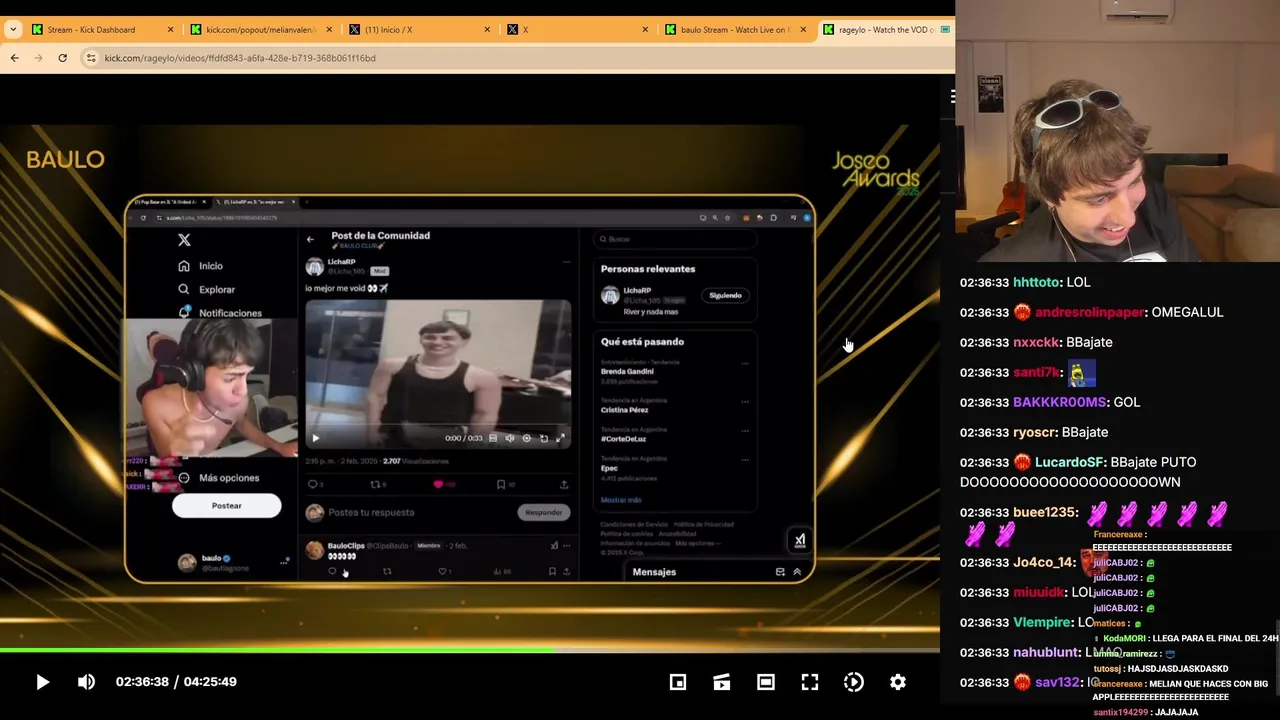Click the kick.com address bar URL

[x=240, y=58]
